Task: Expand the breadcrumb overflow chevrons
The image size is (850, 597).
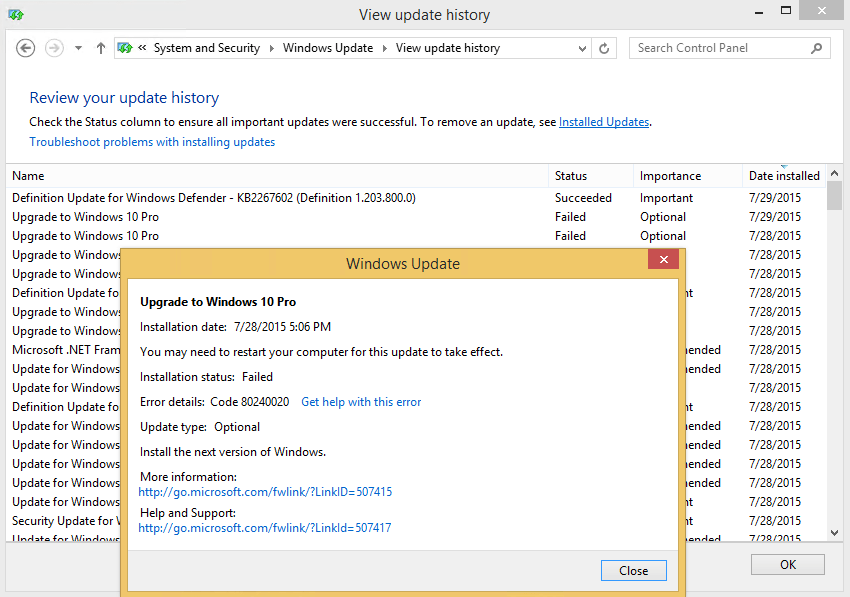Action: click(142, 48)
